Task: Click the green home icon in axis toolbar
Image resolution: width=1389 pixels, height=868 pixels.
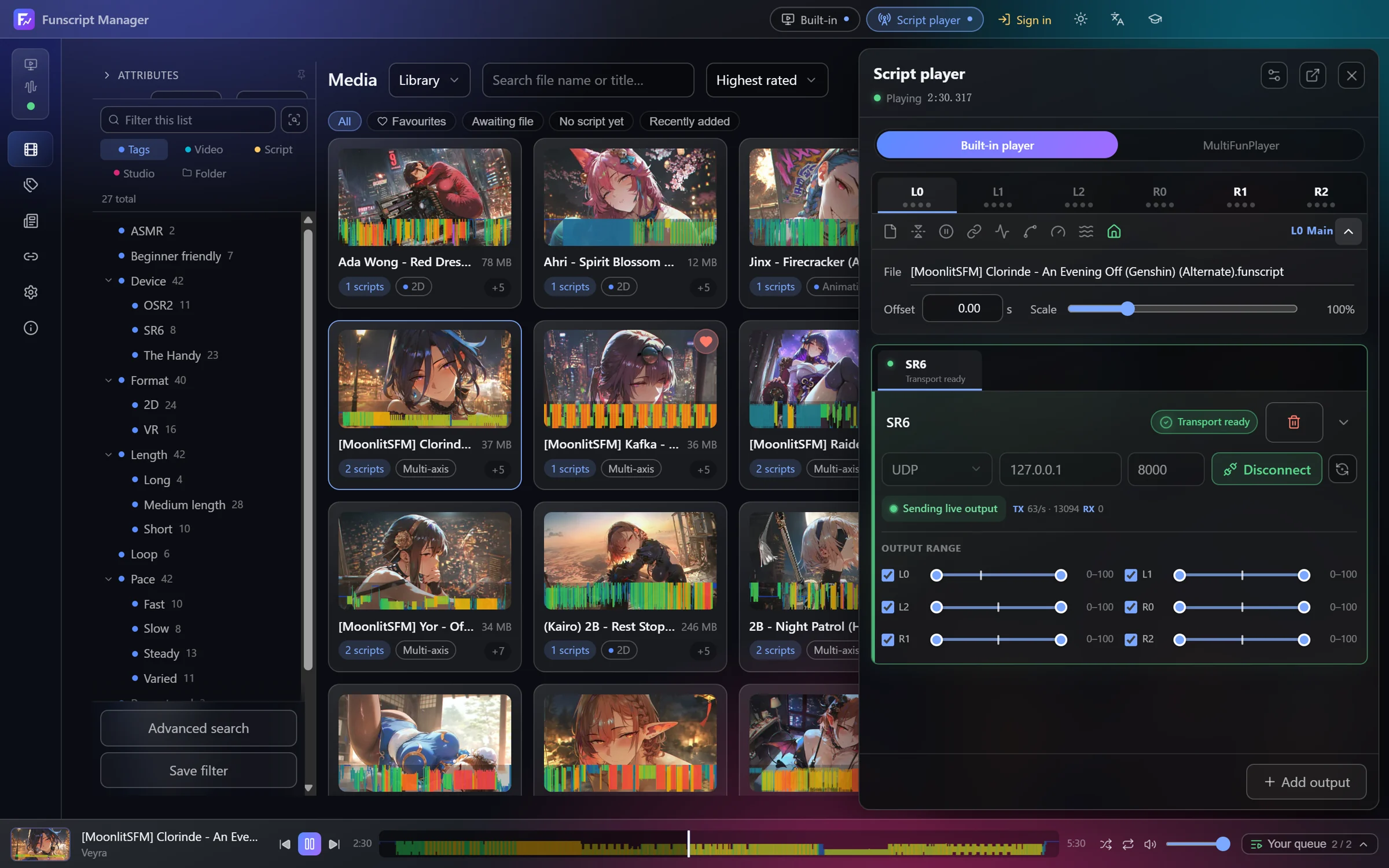Action: 1114,231
